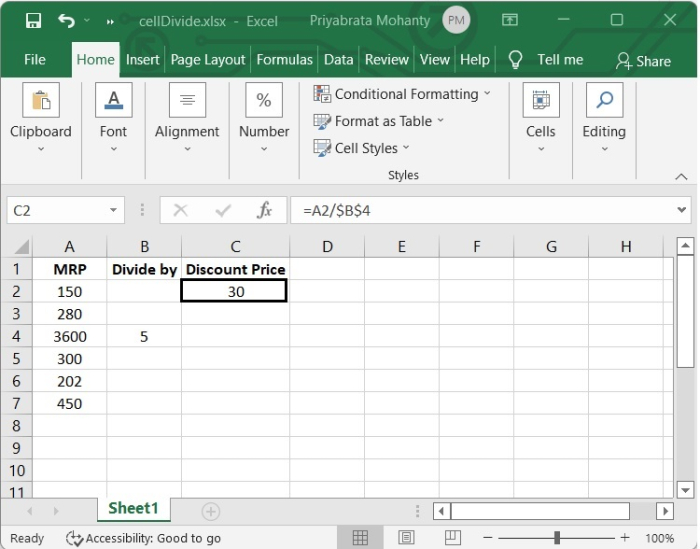Image resolution: width=700 pixels, height=549 pixels.
Task: Open the Name Box dropdown arrow
Action: tap(113, 211)
